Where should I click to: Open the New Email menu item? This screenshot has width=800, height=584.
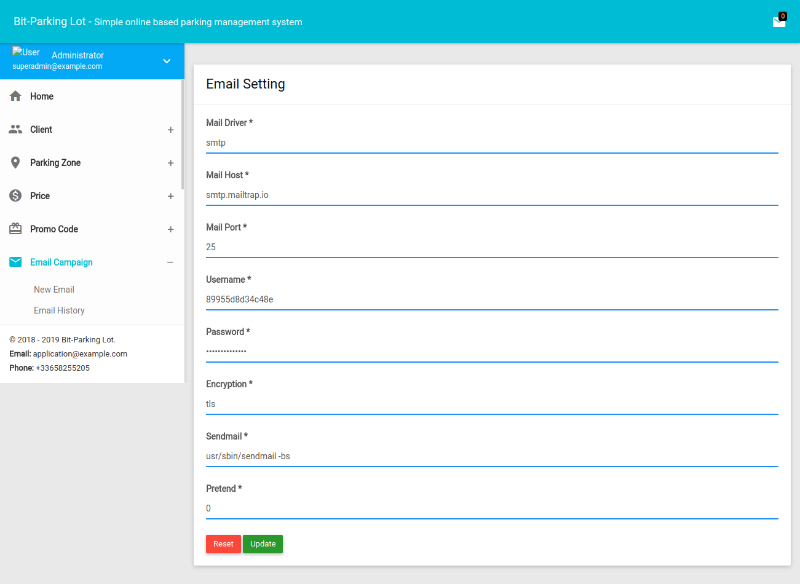pyautogui.click(x=54, y=290)
